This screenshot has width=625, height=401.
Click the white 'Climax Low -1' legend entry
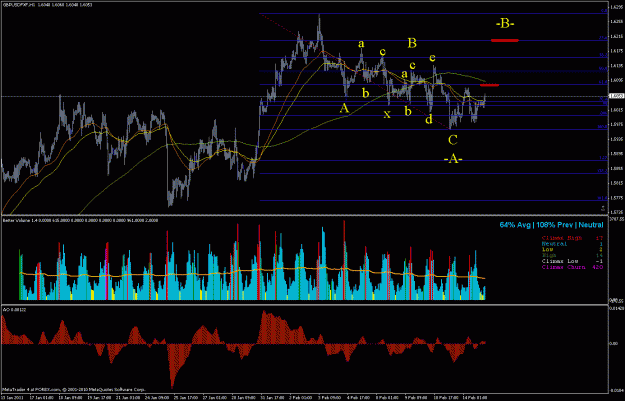tap(572, 261)
